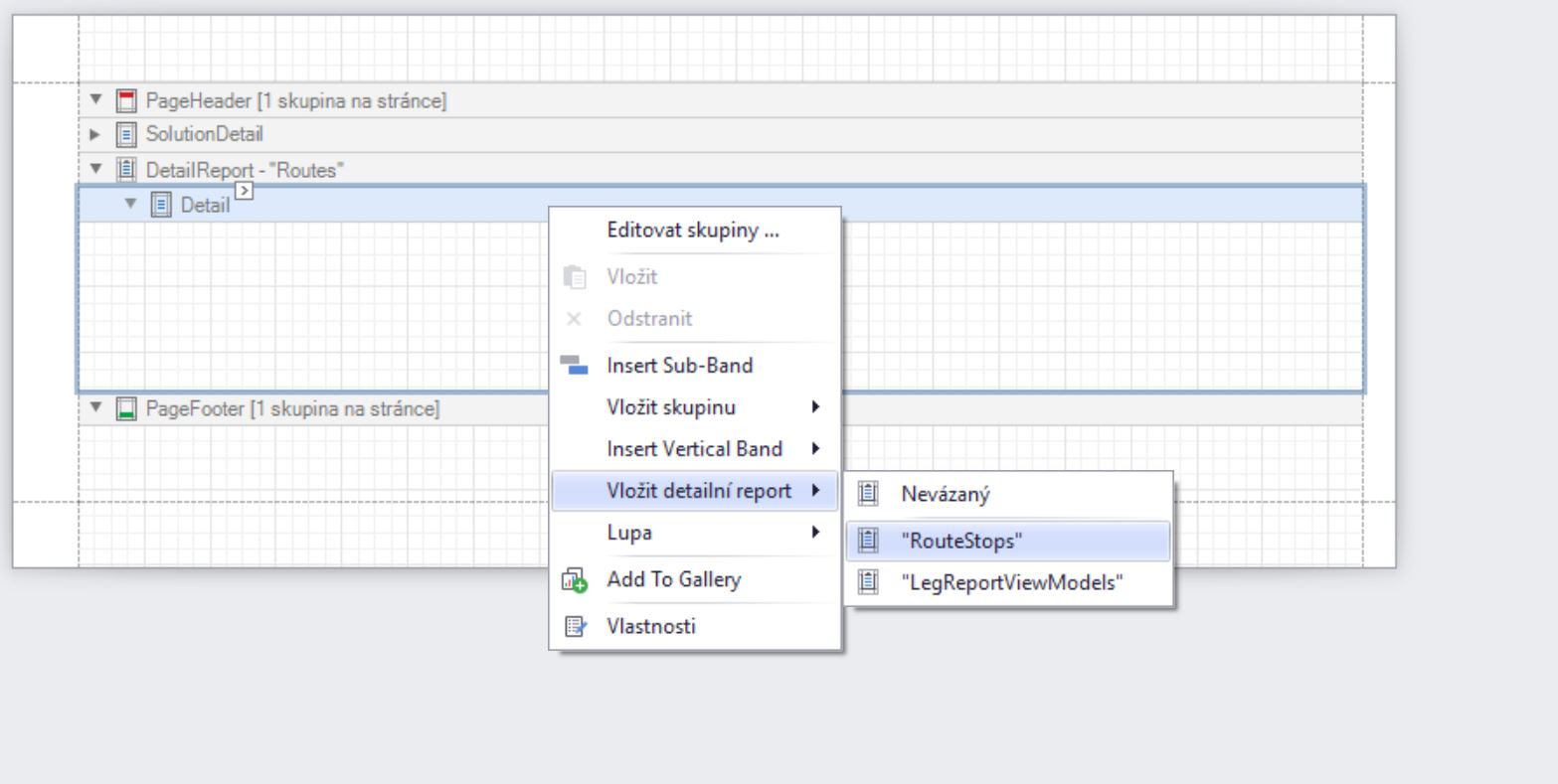
Task: Click the Detail band icon
Action: [160, 206]
